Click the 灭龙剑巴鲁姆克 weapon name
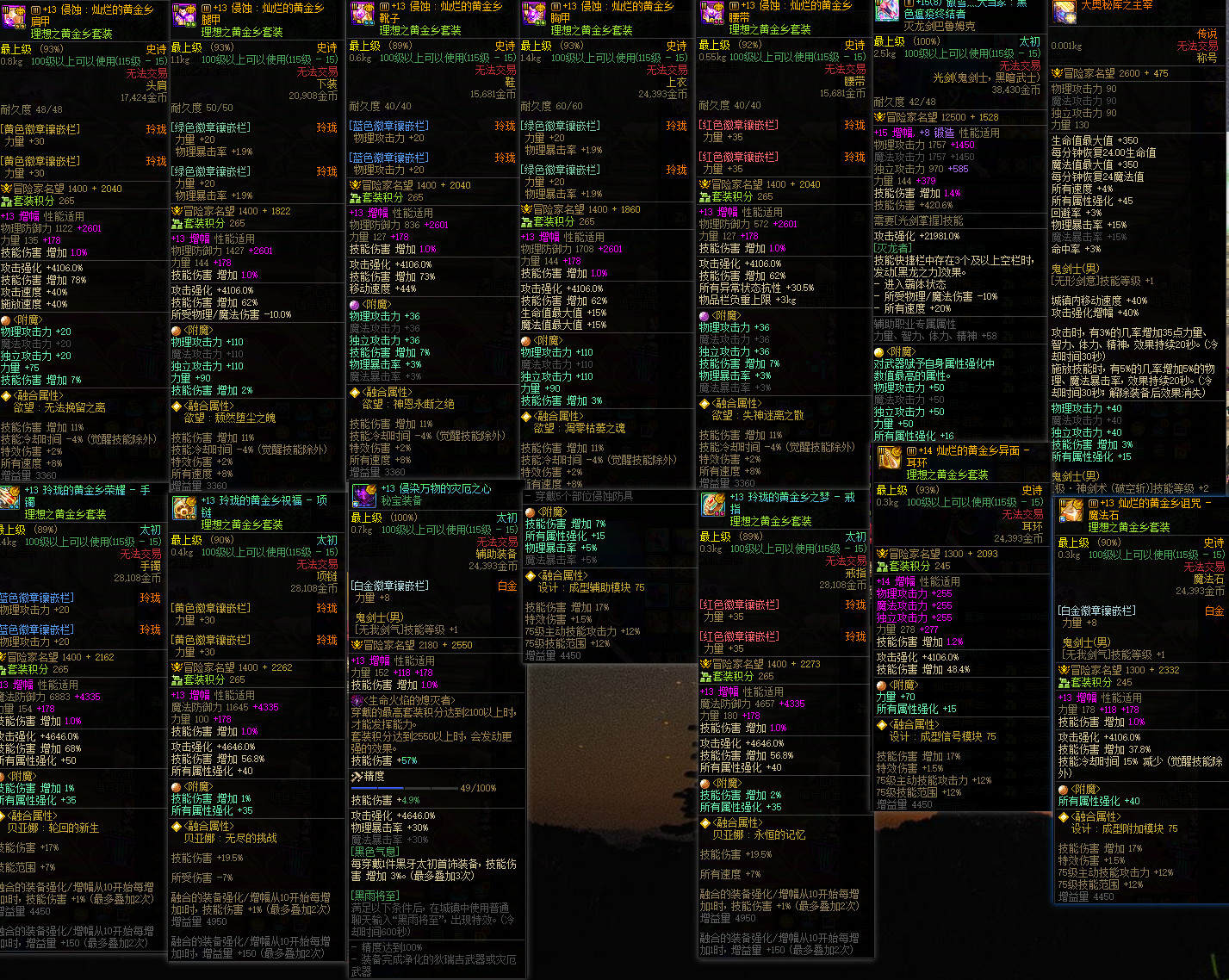The image size is (1229, 980). tap(940, 26)
